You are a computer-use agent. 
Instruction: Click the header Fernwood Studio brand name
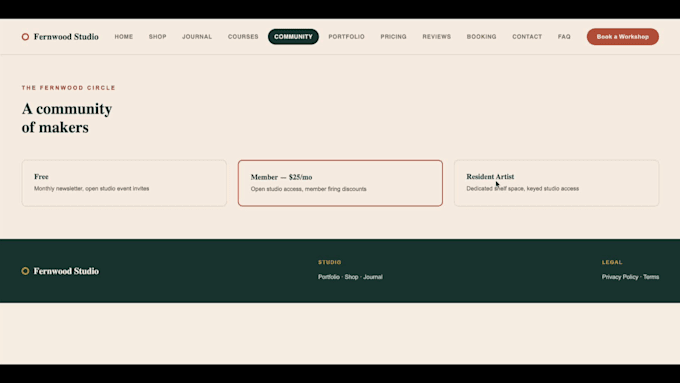[x=66, y=37]
